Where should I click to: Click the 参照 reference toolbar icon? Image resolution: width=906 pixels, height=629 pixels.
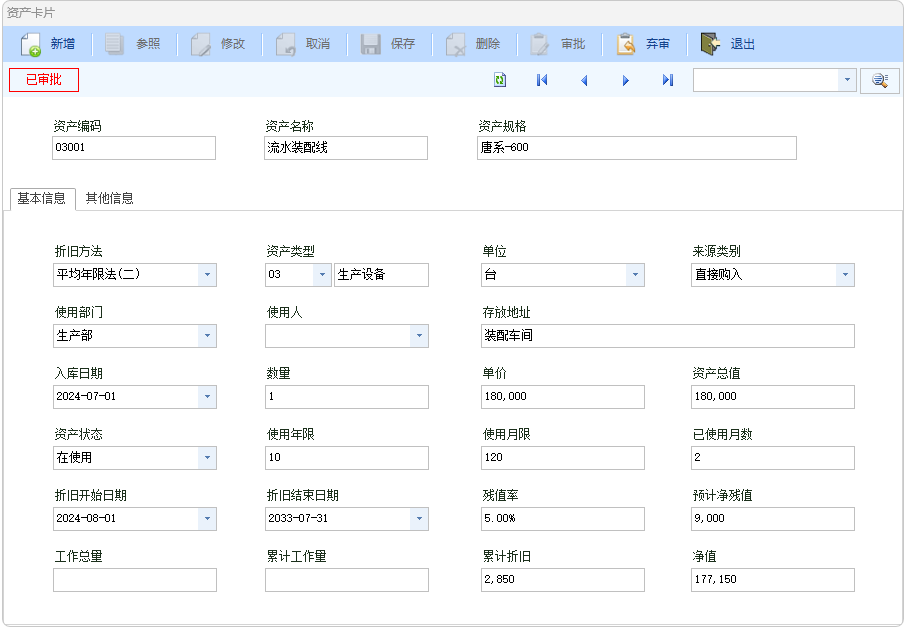click(114, 44)
